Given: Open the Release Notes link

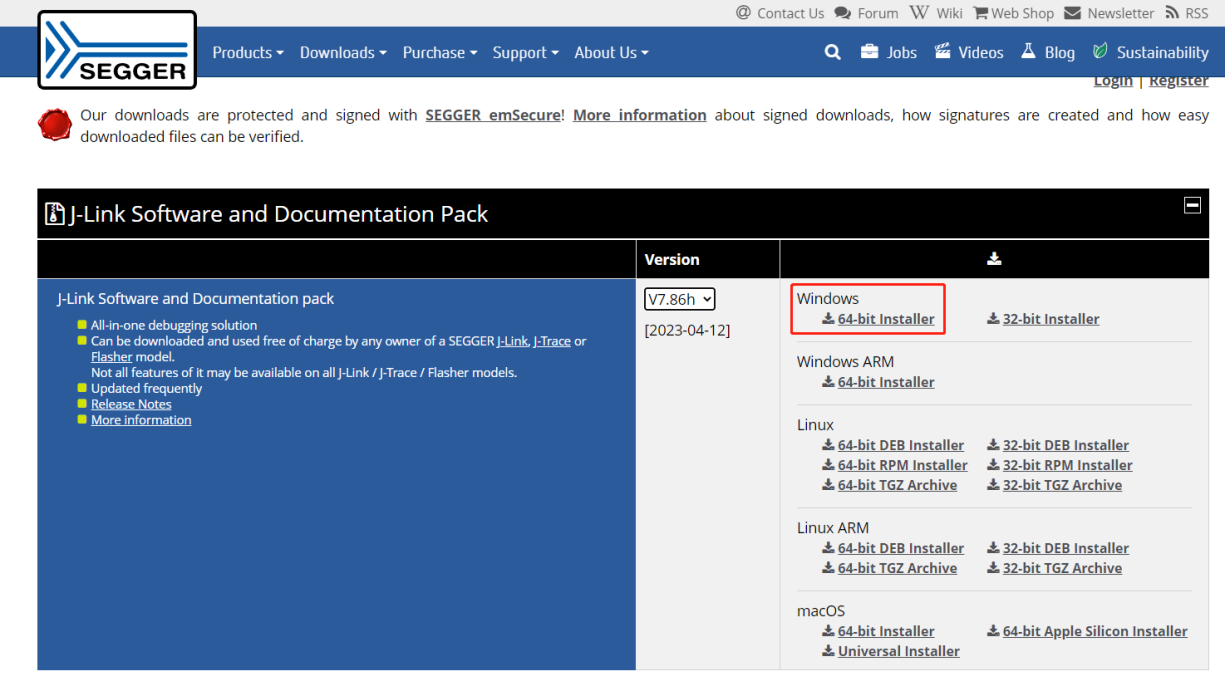Looking at the screenshot, I should (x=131, y=404).
